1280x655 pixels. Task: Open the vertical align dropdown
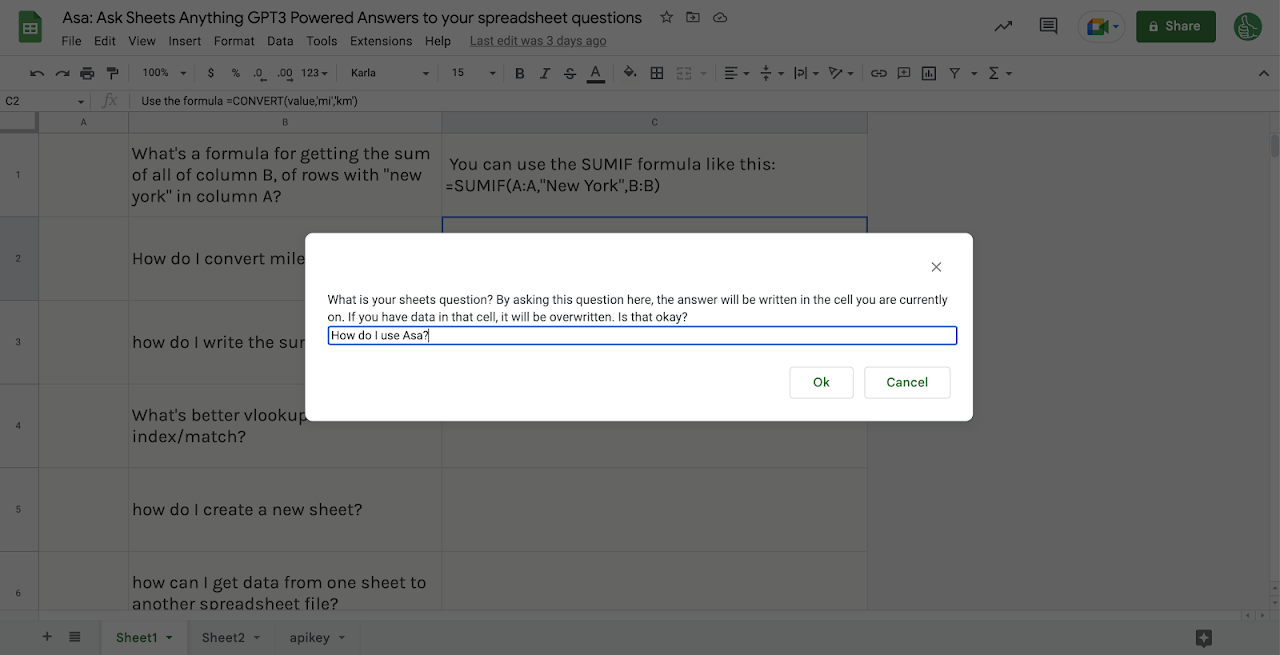(x=772, y=73)
